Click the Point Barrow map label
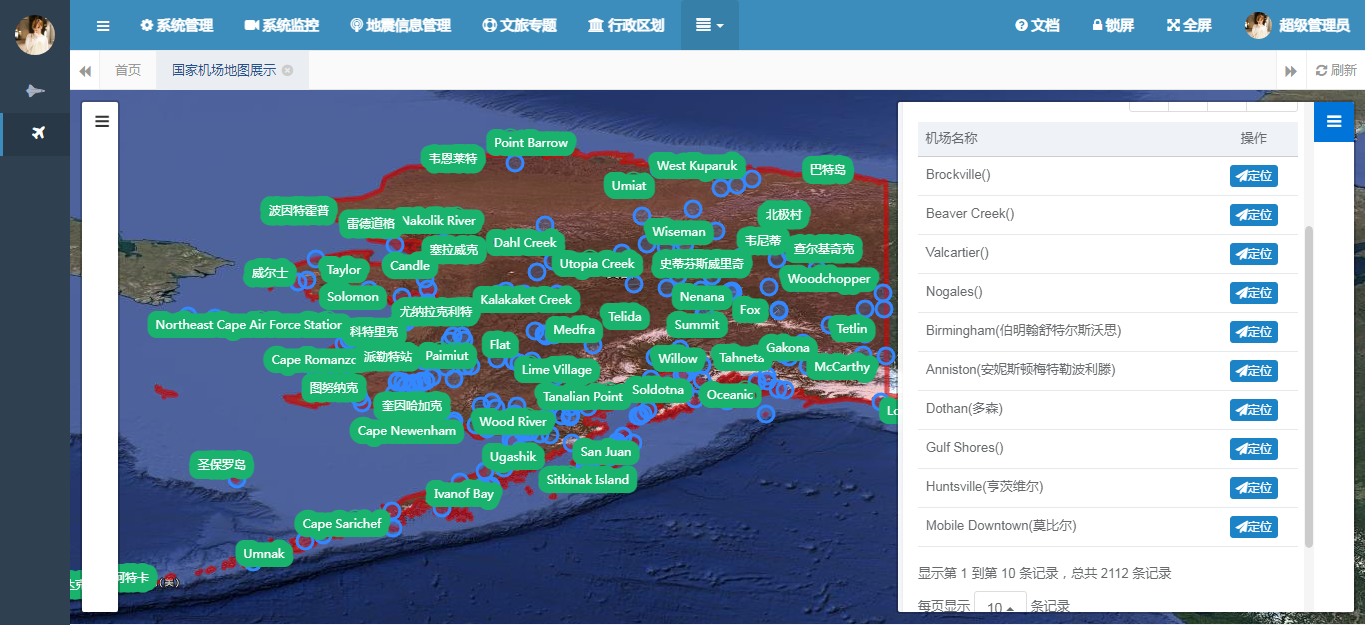The image size is (1365, 625). (531, 143)
